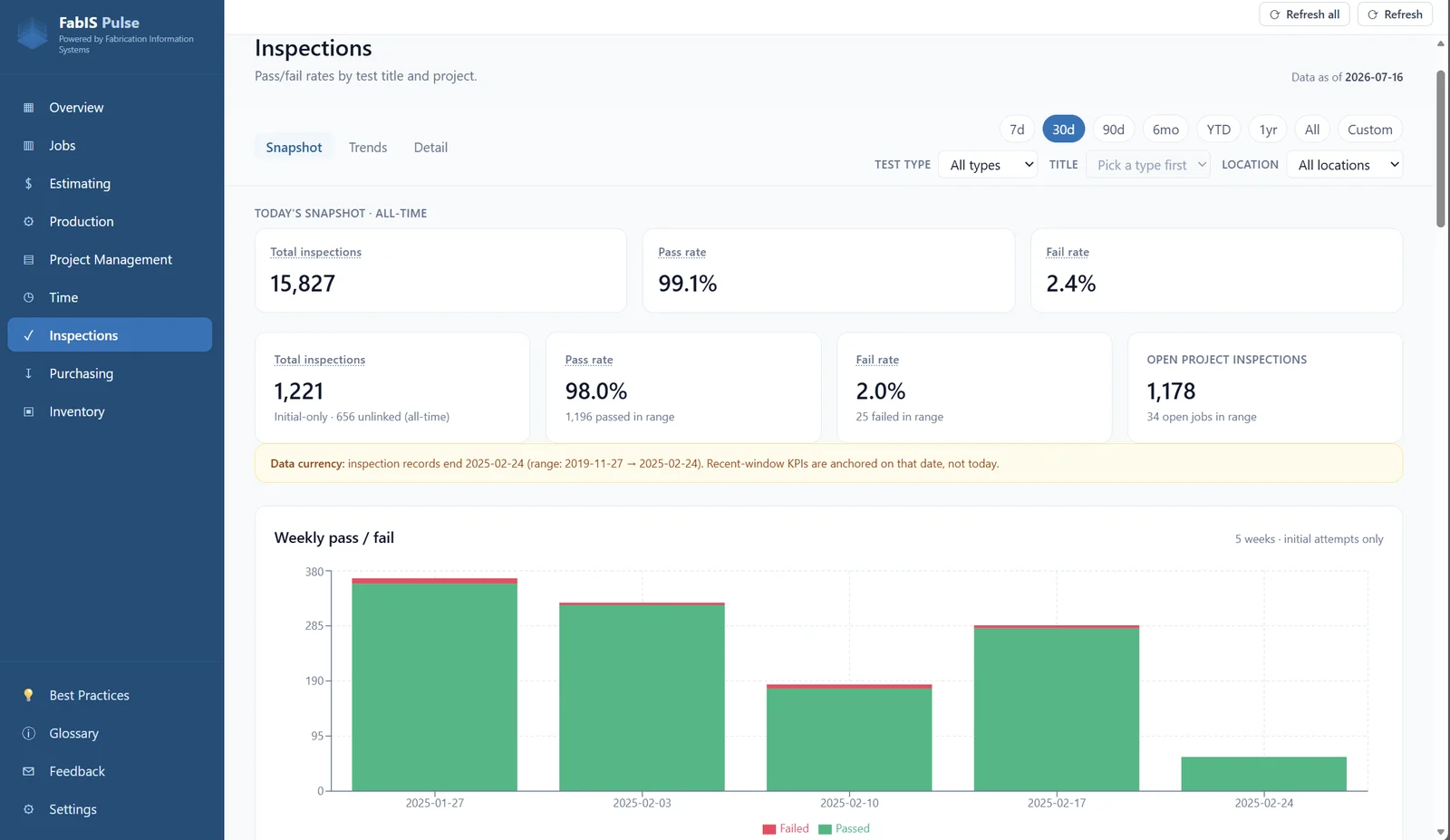Choose the Custom date range

[1369, 130]
